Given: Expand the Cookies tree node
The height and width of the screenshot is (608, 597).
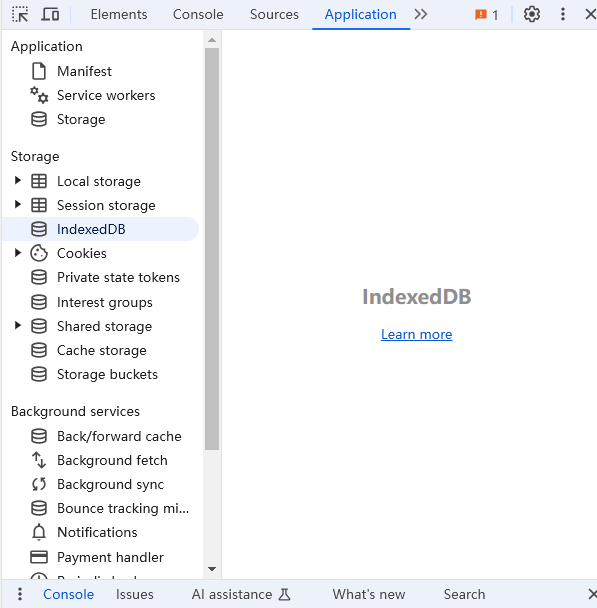Looking at the screenshot, I should (x=17, y=252).
